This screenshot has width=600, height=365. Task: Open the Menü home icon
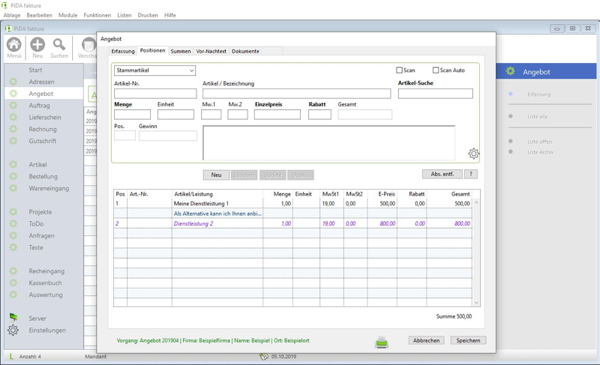(x=14, y=45)
